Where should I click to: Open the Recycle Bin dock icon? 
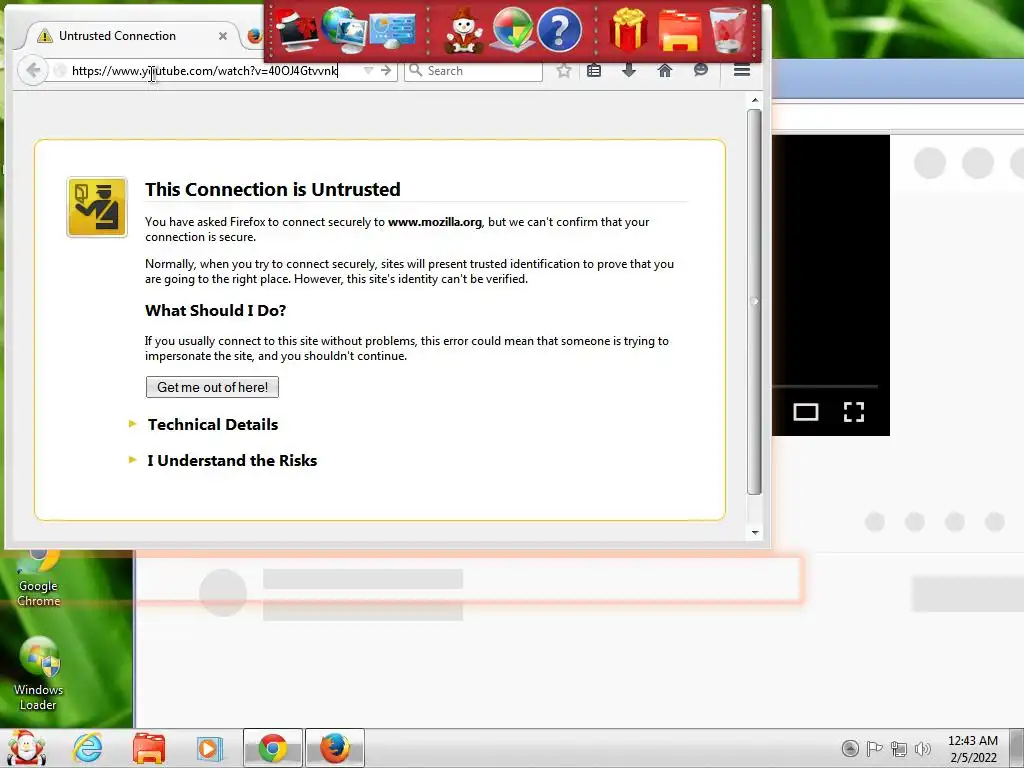tap(728, 30)
